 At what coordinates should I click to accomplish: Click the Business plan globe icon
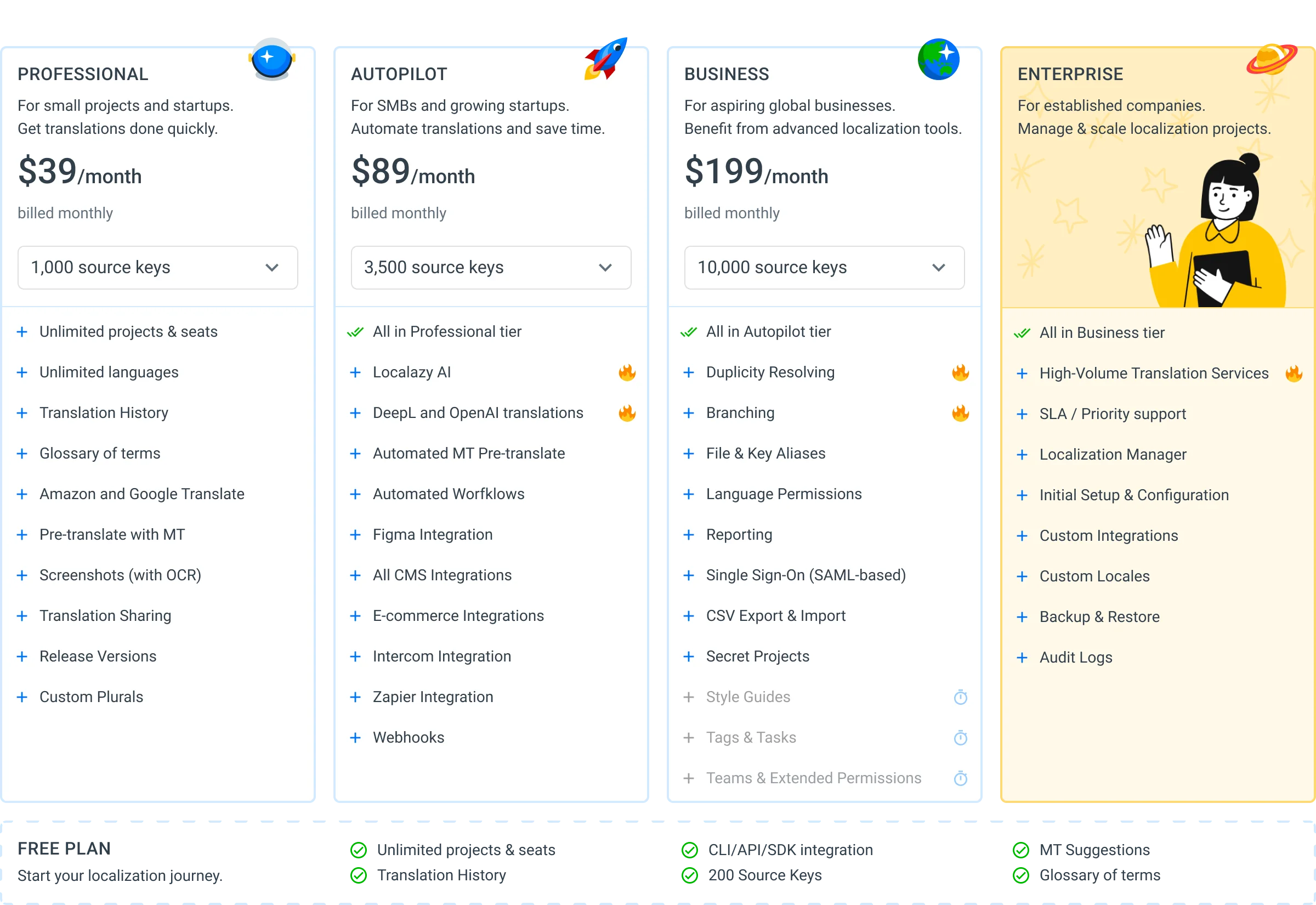tap(939, 58)
